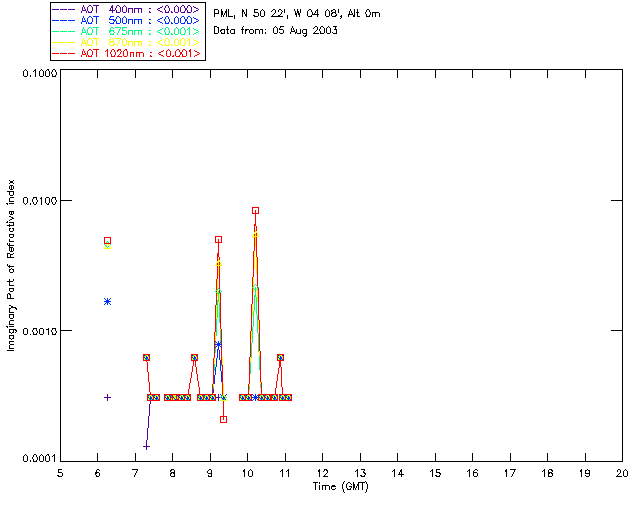Click the y-axis label 0.0010
The height and width of the screenshot is (512, 640).
[x=40, y=331]
